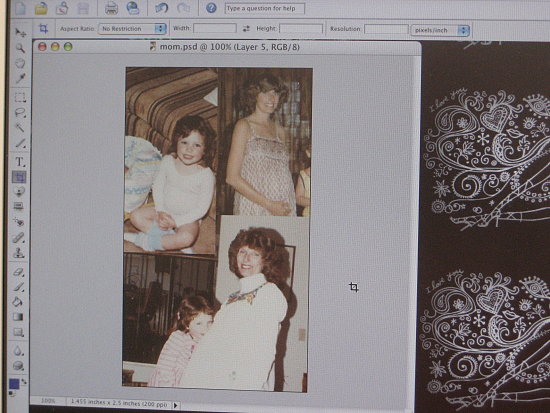
Task: Select the Rectangular Marquee tool
Action: click(20, 97)
